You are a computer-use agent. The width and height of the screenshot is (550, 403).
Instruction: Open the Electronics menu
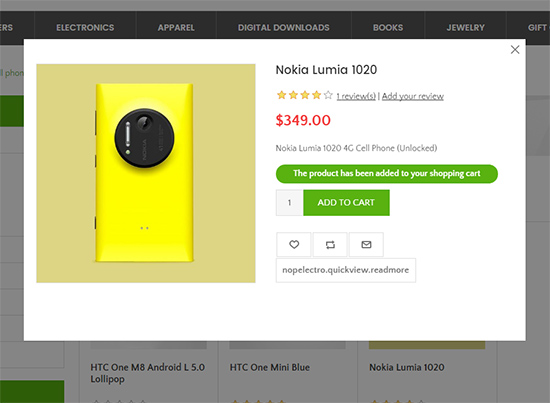(x=85, y=28)
